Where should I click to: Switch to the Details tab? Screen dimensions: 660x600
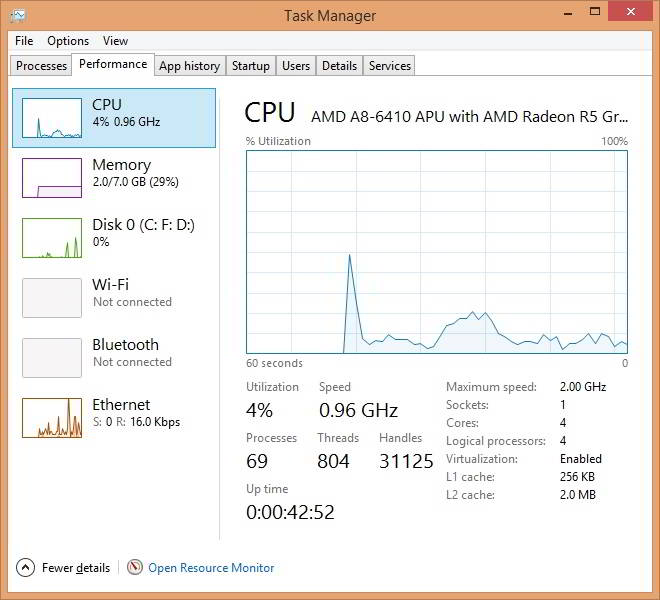(339, 66)
